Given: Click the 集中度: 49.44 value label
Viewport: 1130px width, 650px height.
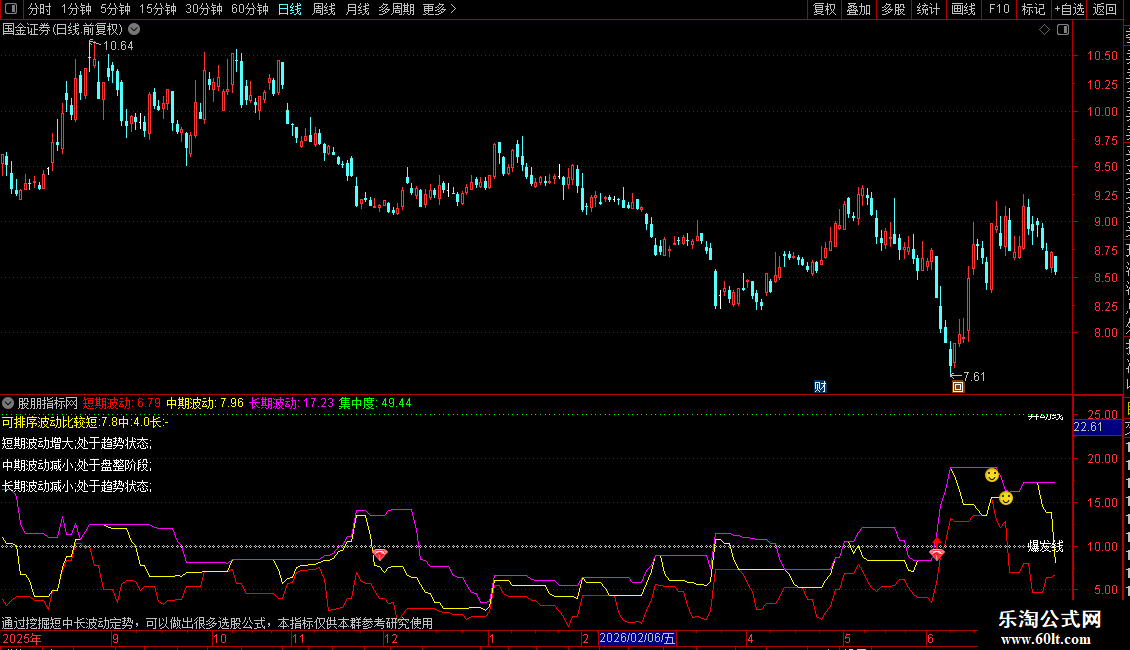Looking at the screenshot, I should [375, 403].
